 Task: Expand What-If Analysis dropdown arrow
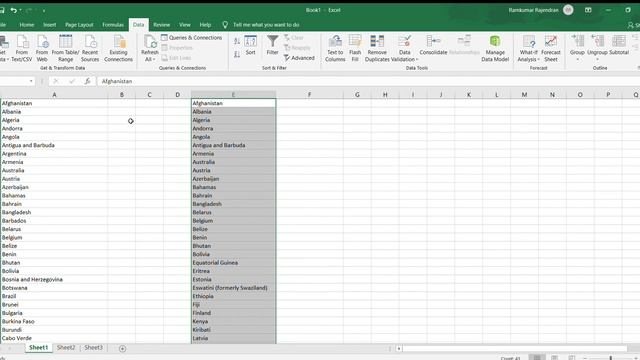point(538,60)
